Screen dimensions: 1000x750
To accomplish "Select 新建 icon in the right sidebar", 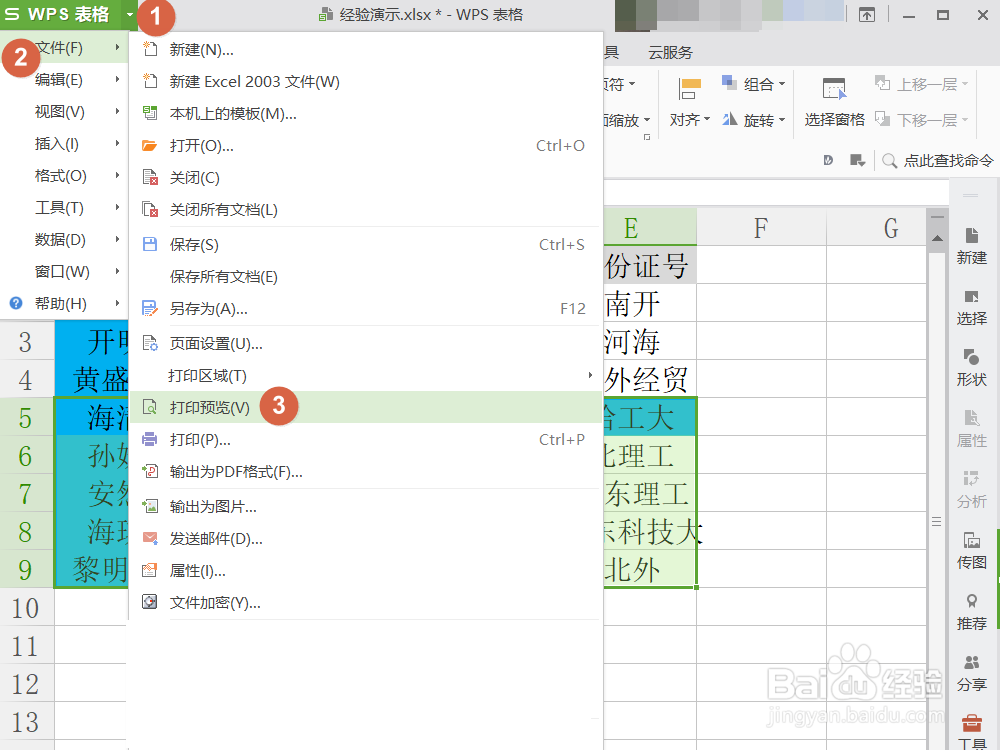I will click(x=971, y=244).
